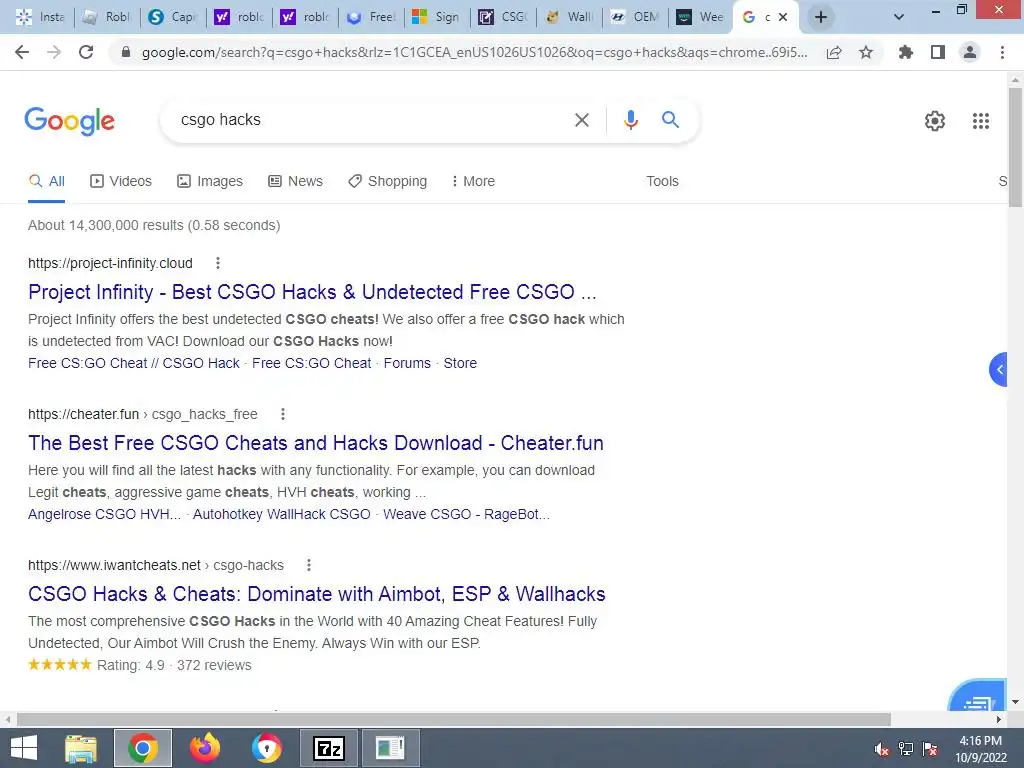
Task: Open 7-Zip from the taskbar
Action: coord(328,748)
